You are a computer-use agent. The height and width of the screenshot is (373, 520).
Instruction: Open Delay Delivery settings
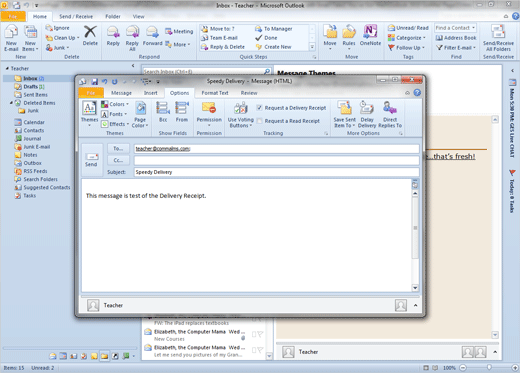(x=367, y=114)
